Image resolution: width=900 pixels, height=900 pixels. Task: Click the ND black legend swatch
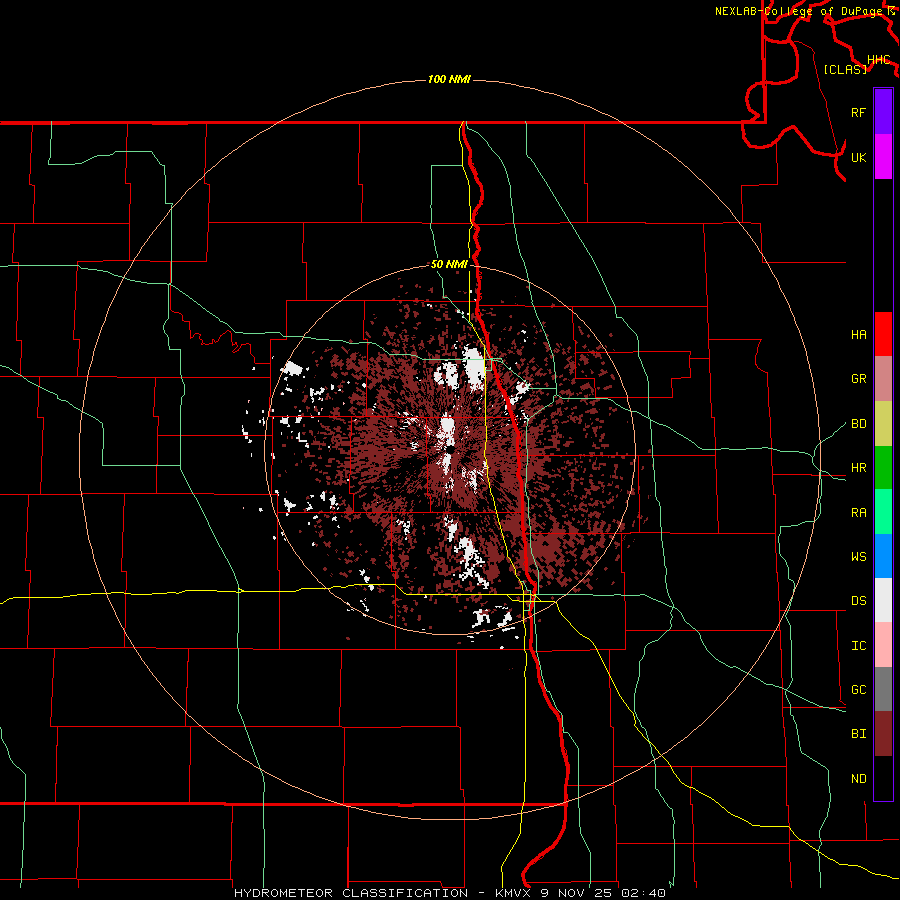[883, 778]
